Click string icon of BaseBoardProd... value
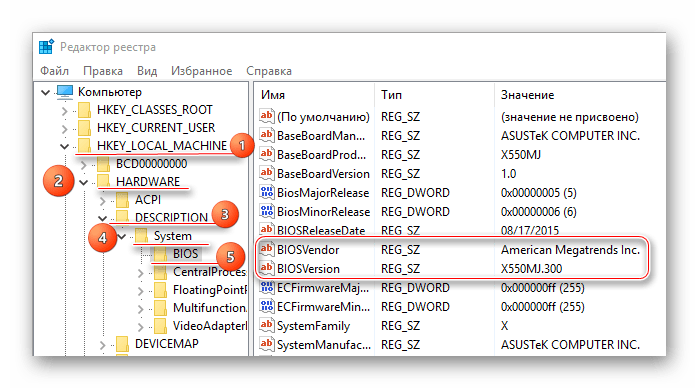Viewport: 698px width, 388px height. pyautogui.click(x=267, y=154)
